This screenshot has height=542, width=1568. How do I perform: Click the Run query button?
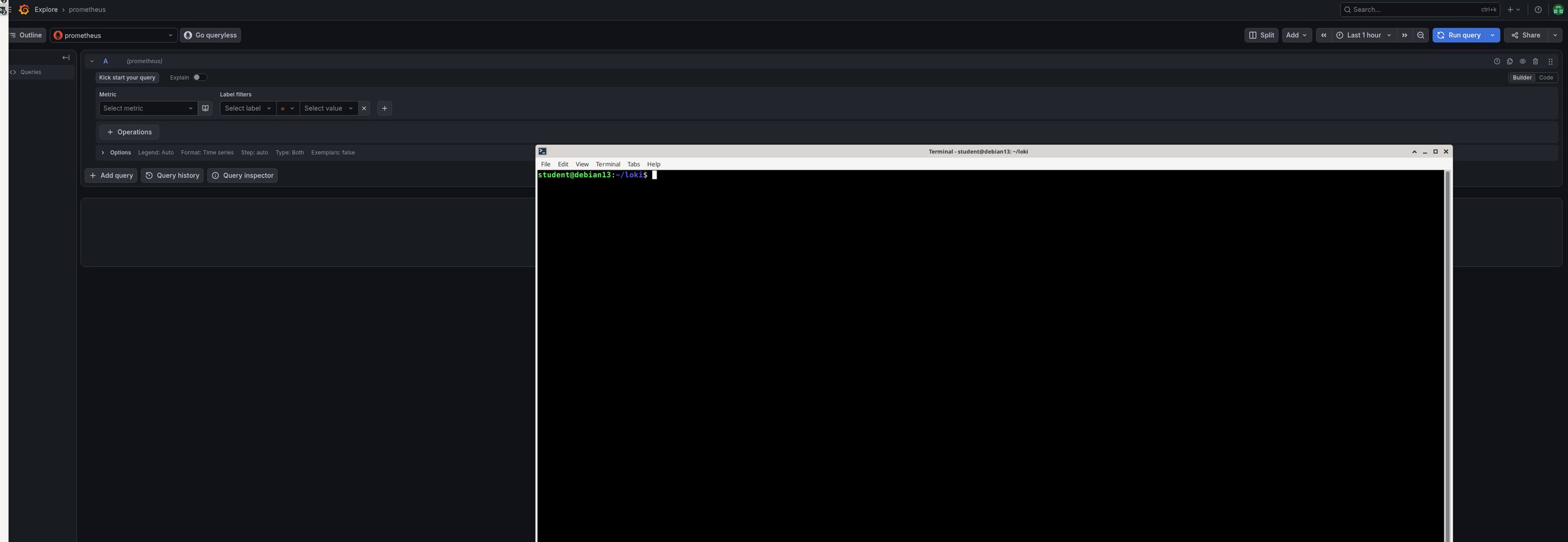[1459, 35]
